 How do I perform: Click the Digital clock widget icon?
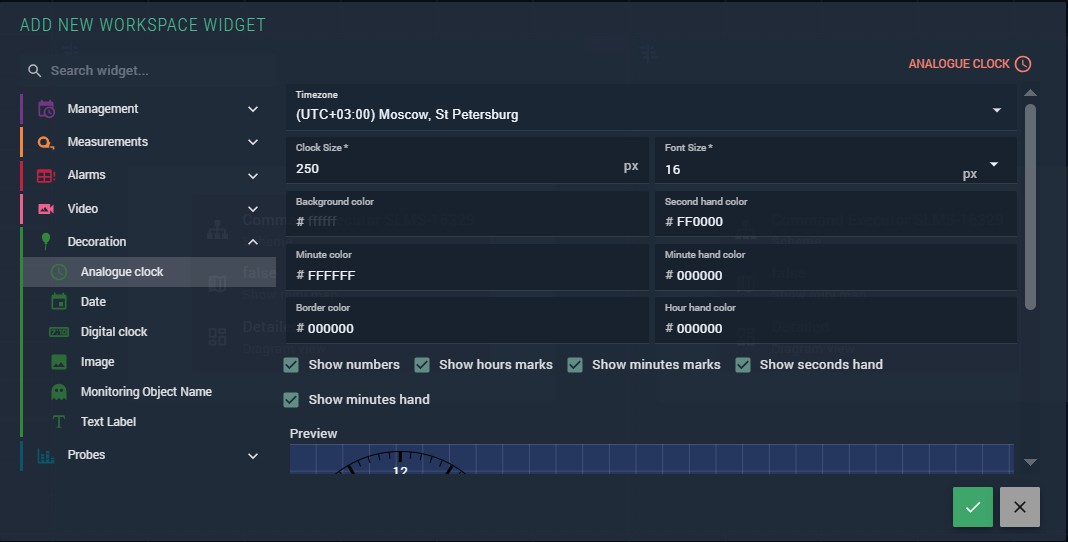[x=59, y=332]
